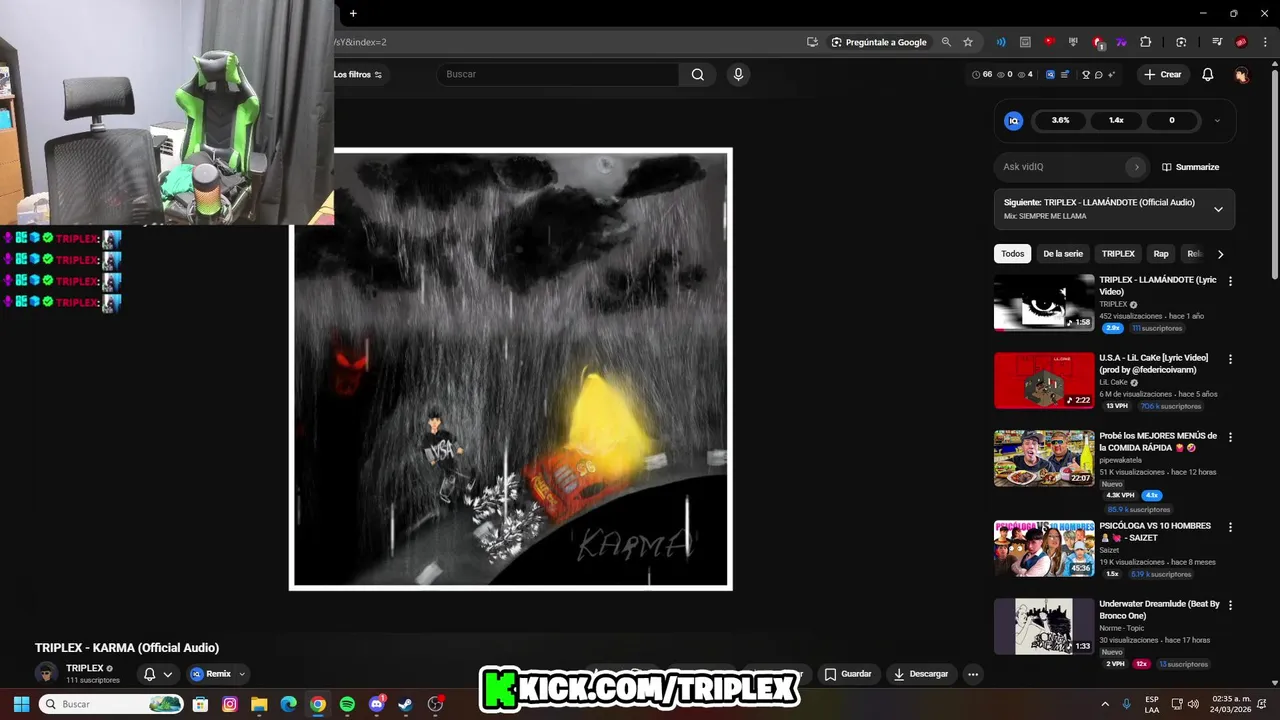Open the U.S.A - LiL CaKe thumbnail

point(1044,381)
